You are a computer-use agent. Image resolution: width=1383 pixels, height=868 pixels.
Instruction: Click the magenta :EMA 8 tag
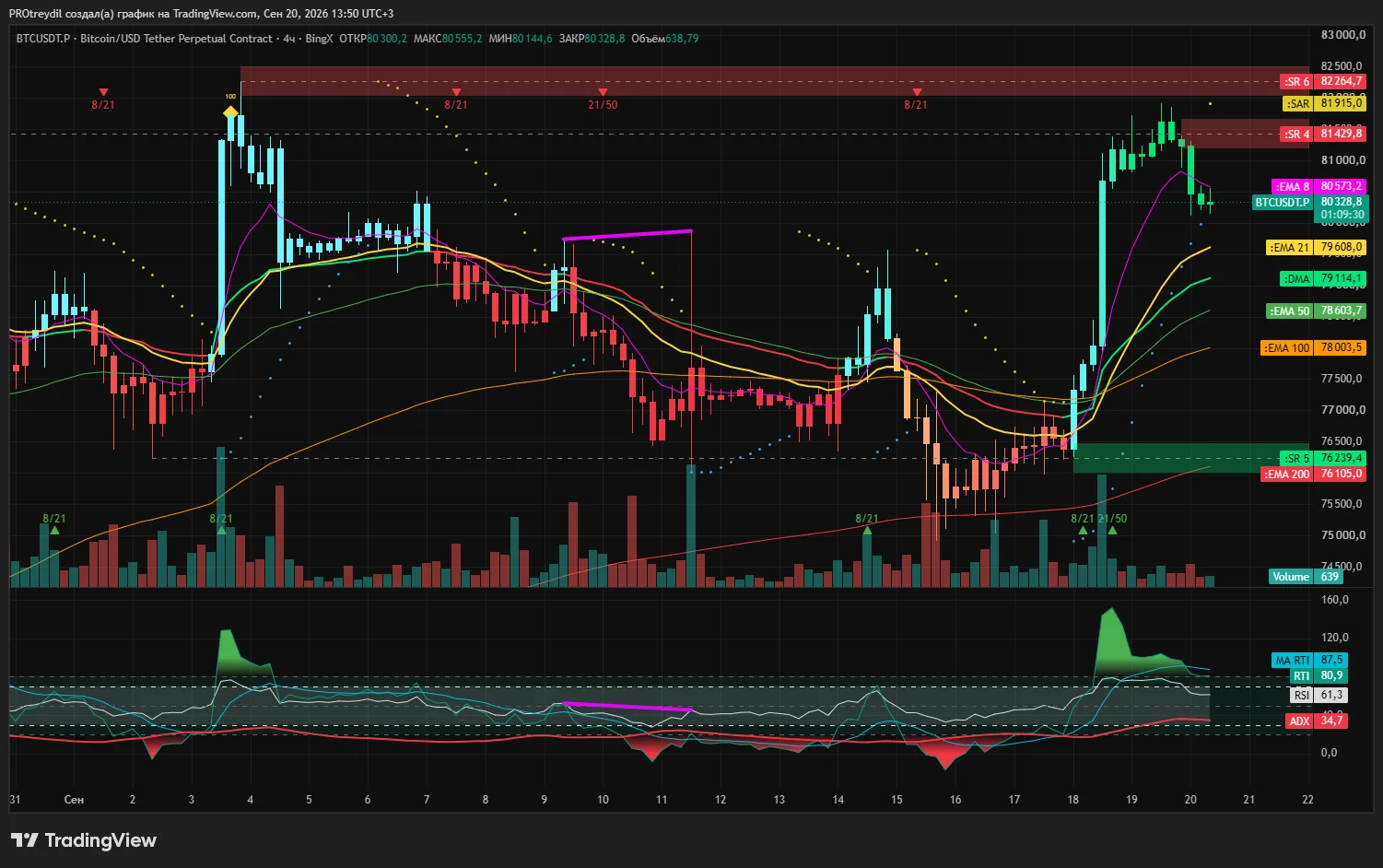(x=1292, y=187)
